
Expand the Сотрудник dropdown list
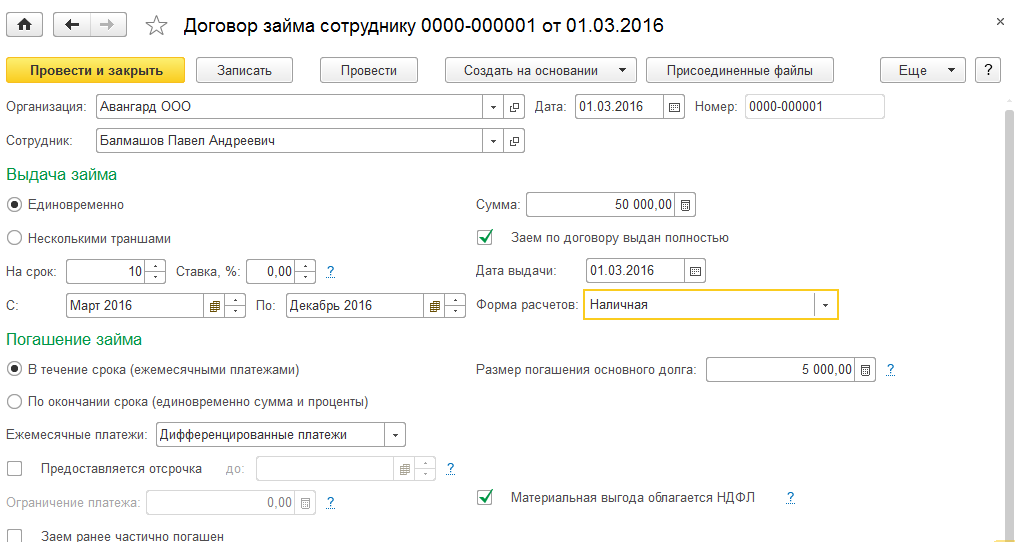click(x=493, y=141)
